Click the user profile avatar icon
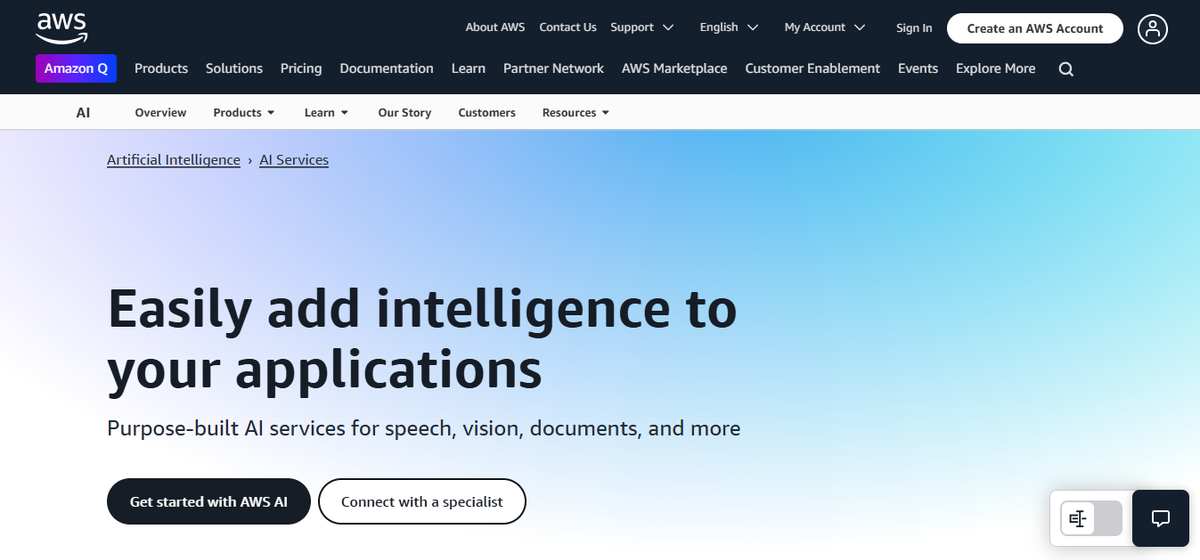The height and width of the screenshot is (560, 1200). point(1152,29)
